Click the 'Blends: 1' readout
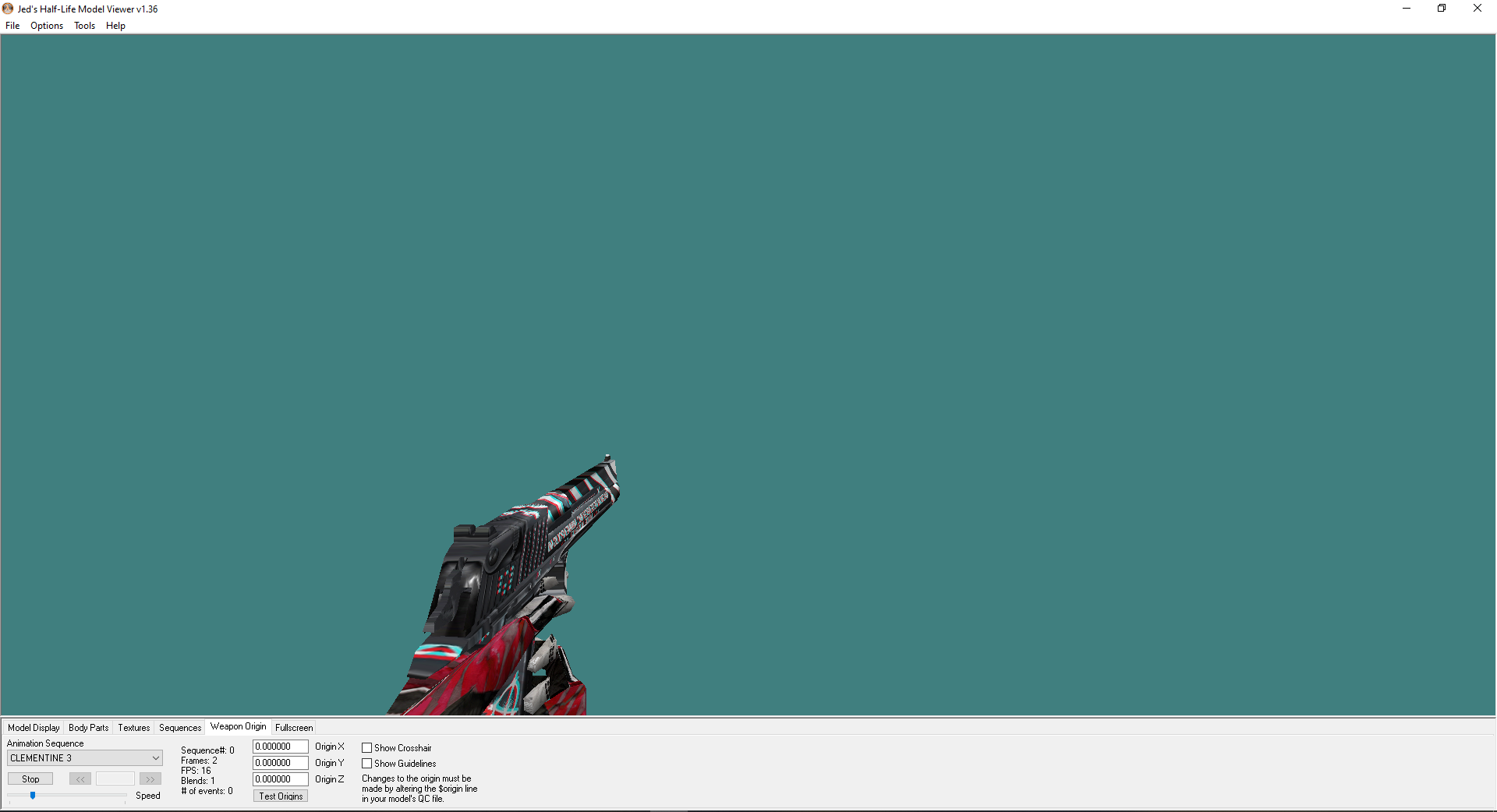This screenshot has height=812, width=1497. 198,781
